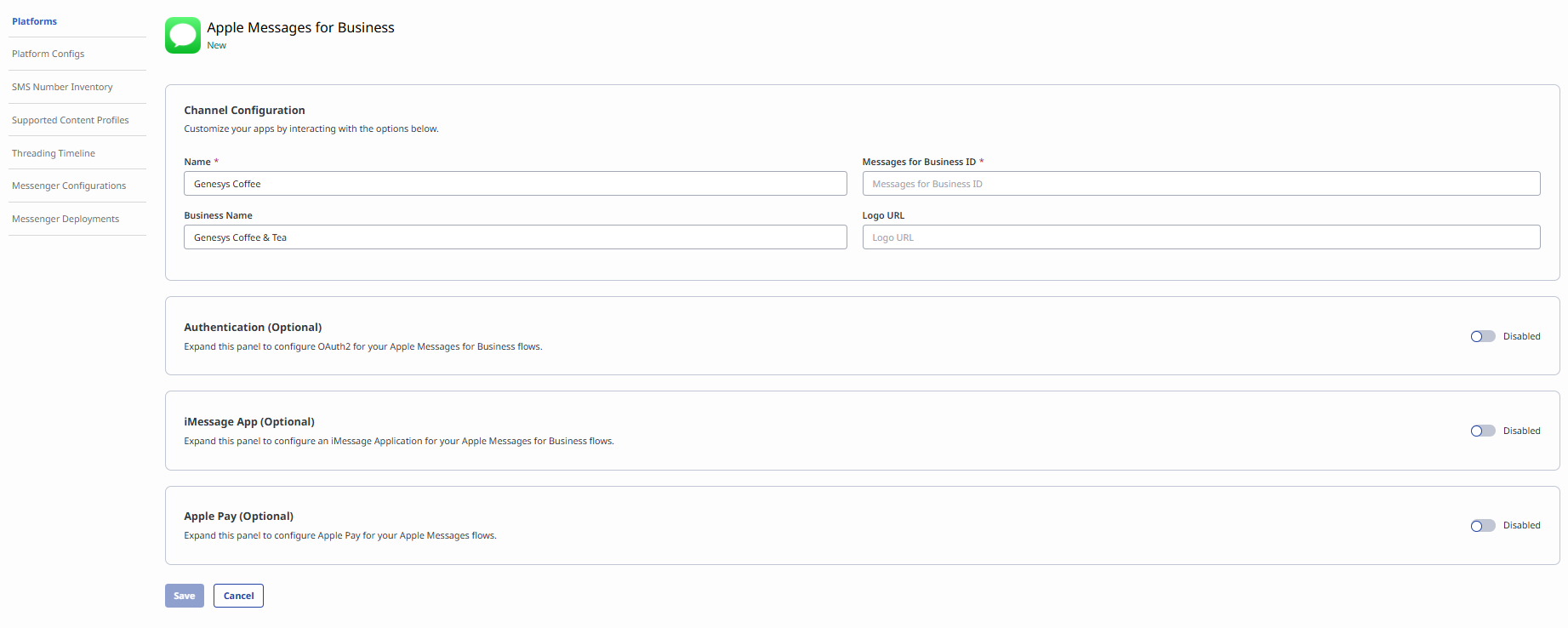Screen dimensions: 1568x628
Task: Select the Business Name input field
Action: 515,237
